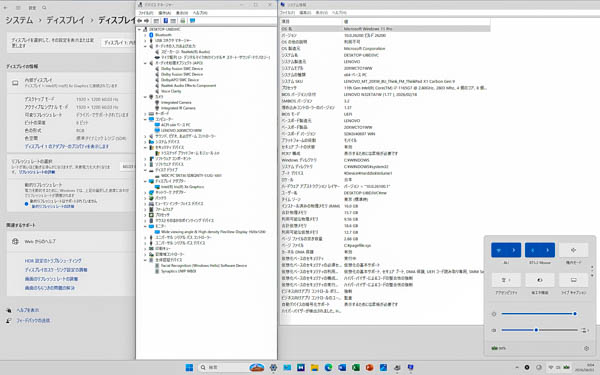The width and height of the screenshot is (600, 375).
Task: Open 表示(V) menu in Device Manager
Action: pyautogui.click(x=182, y=13)
